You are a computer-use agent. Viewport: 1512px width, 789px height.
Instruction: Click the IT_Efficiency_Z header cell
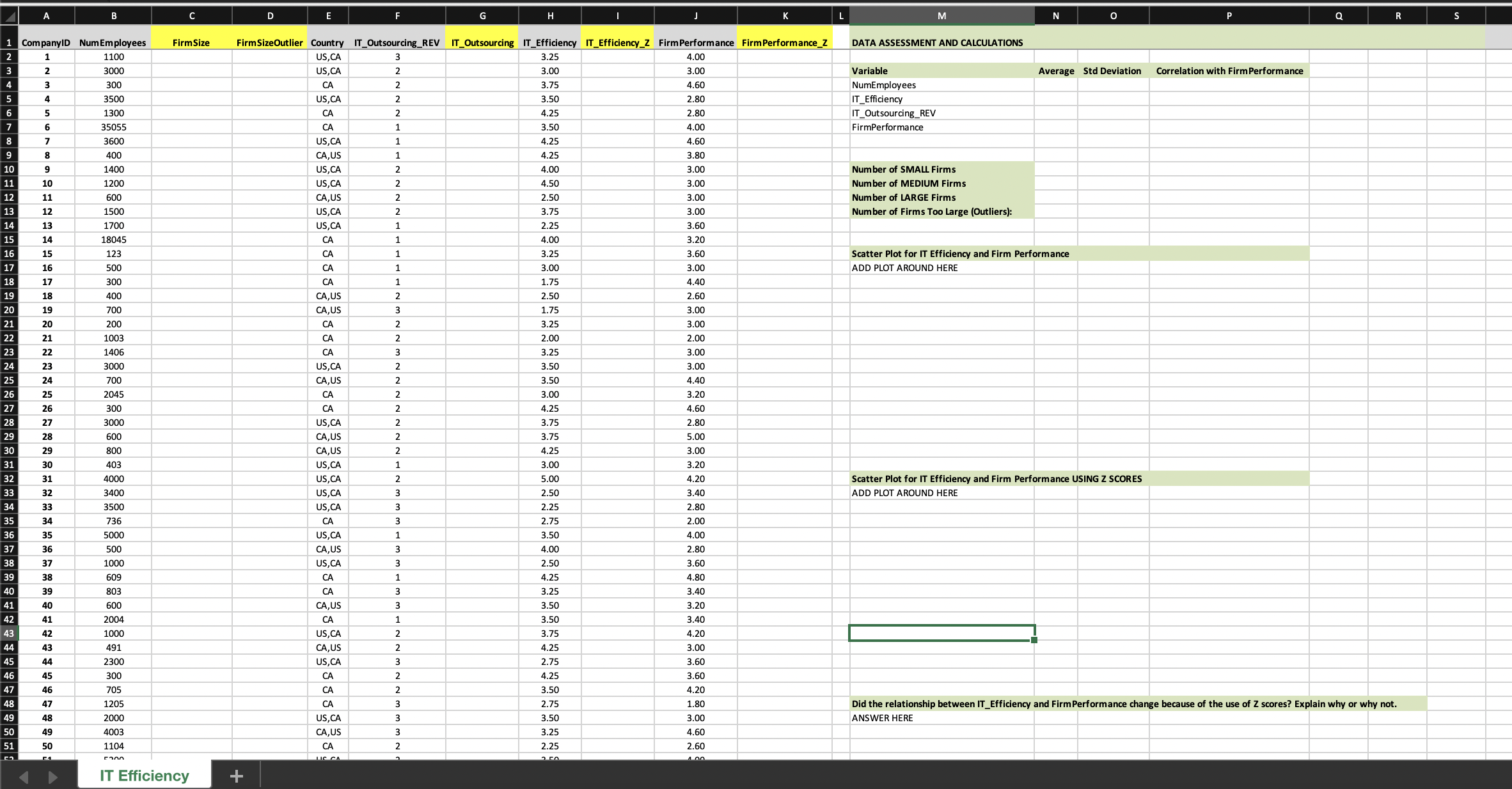point(617,42)
